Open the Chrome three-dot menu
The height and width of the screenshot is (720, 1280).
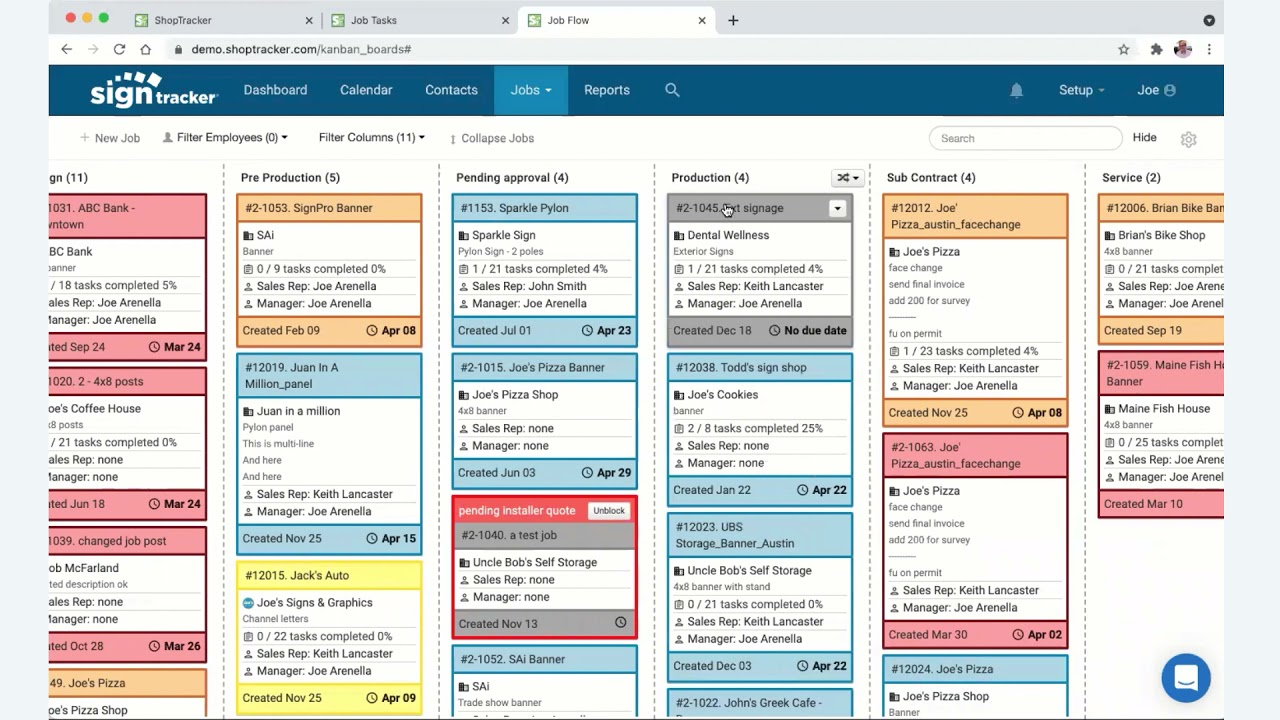point(1209,49)
